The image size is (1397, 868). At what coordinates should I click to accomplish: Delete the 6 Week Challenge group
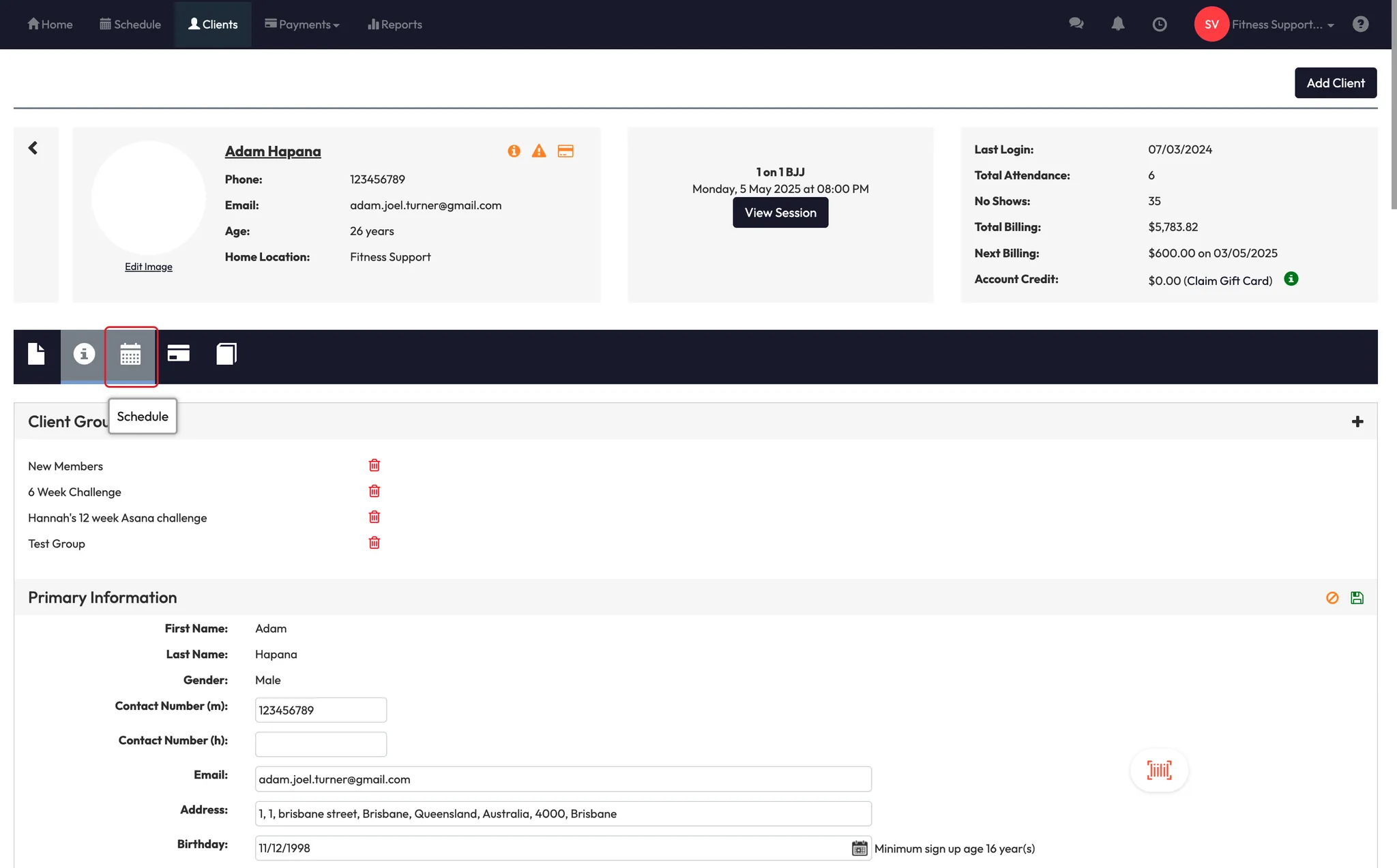pyautogui.click(x=374, y=491)
